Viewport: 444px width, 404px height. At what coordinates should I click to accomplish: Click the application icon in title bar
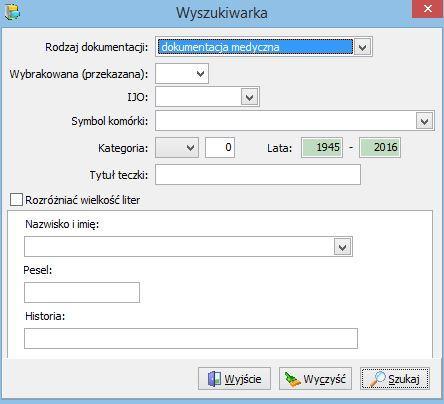click(x=12, y=12)
